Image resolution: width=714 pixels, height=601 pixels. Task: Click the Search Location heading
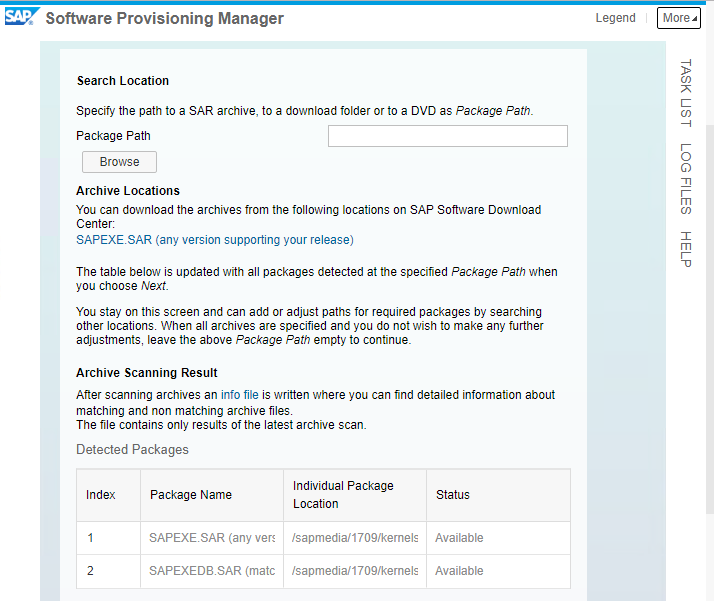pyautogui.click(x=122, y=81)
